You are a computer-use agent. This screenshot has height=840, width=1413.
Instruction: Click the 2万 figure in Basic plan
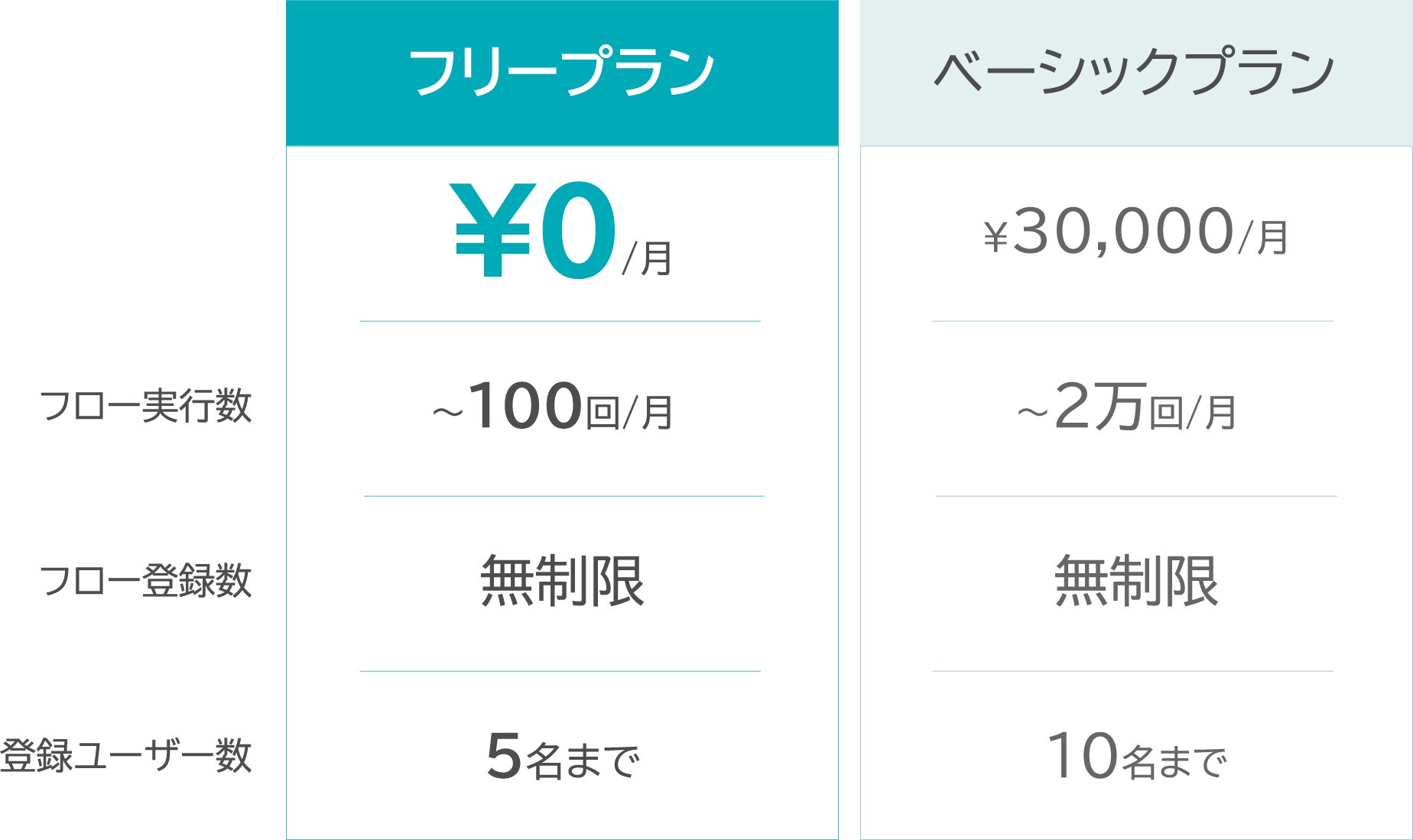(1100, 406)
